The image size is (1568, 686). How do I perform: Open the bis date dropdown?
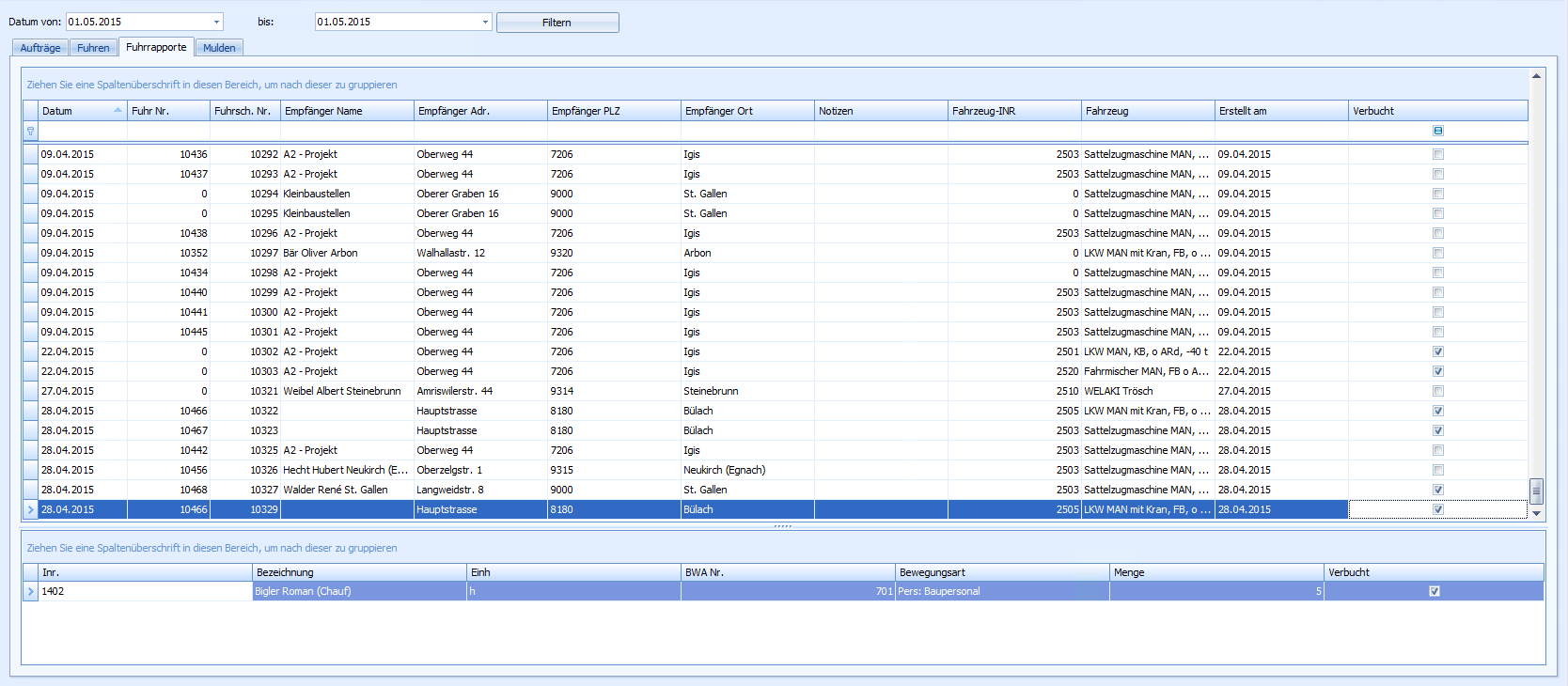pos(485,22)
